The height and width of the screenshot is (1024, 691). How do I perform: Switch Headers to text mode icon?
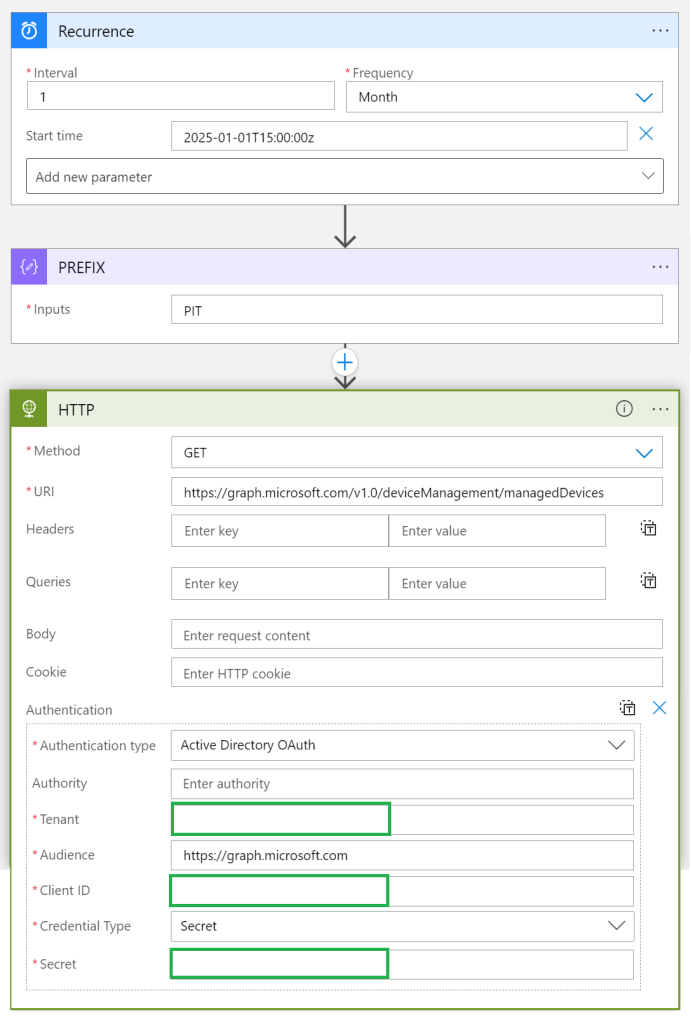[x=648, y=528]
